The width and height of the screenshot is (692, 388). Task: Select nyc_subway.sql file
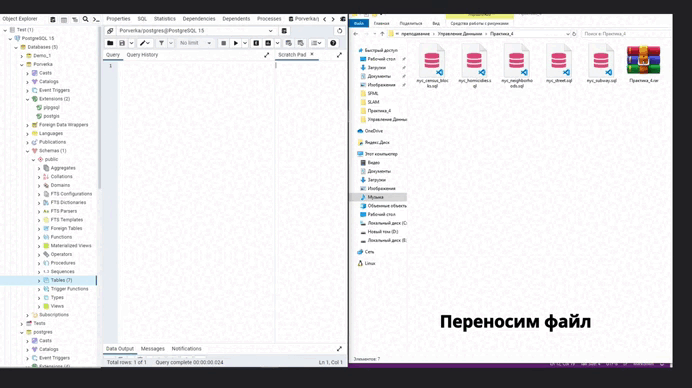(601, 64)
